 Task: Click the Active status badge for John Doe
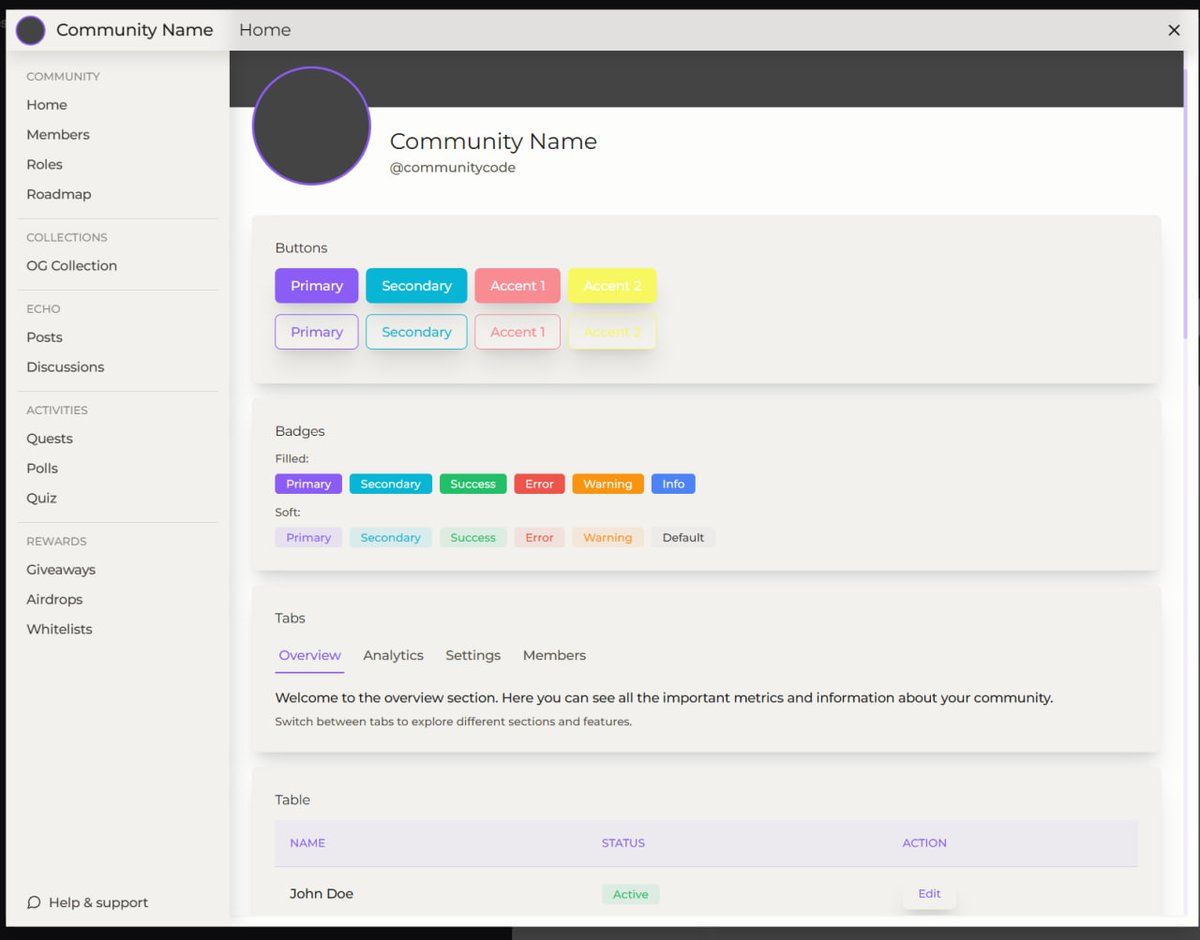[x=631, y=895]
